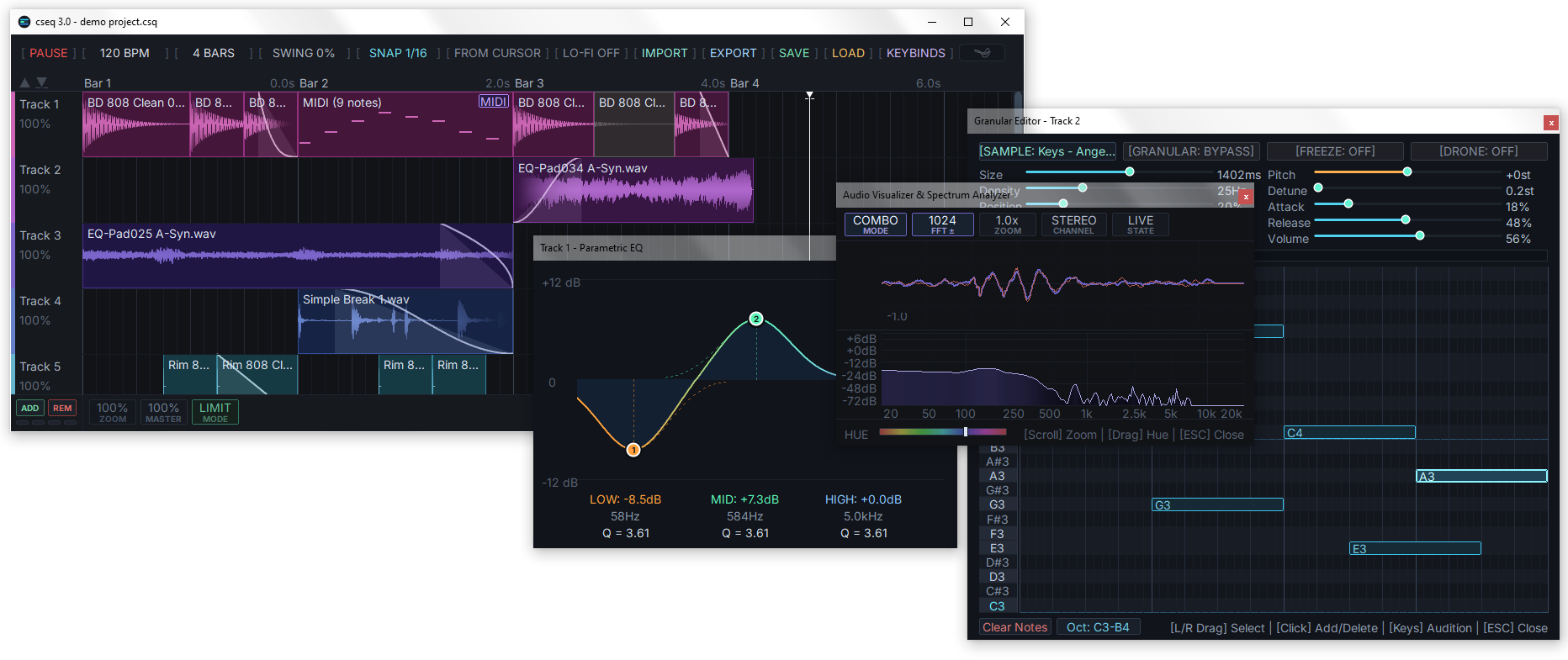1568x660 pixels.
Task: Toggle the Granular BYPASS switch
Action: [1191, 151]
